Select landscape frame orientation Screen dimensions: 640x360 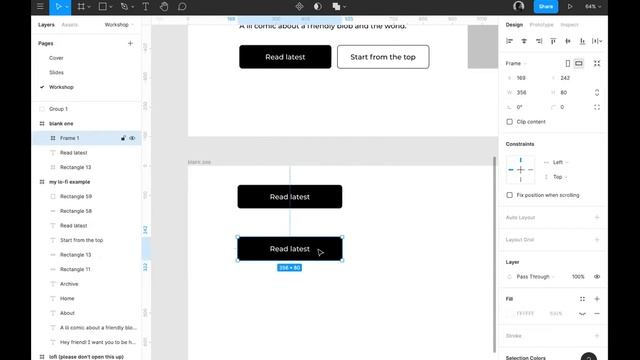[x=579, y=63]
